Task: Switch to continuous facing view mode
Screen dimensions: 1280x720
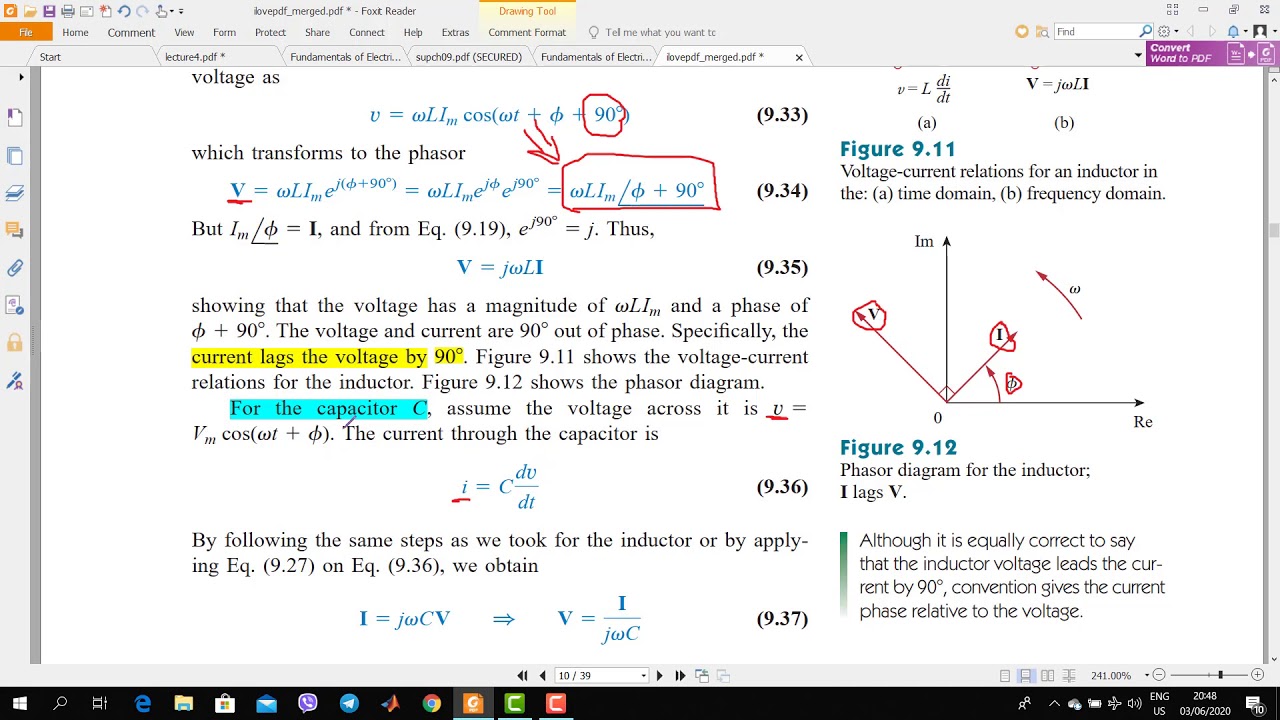Action: click(1069, 676)
